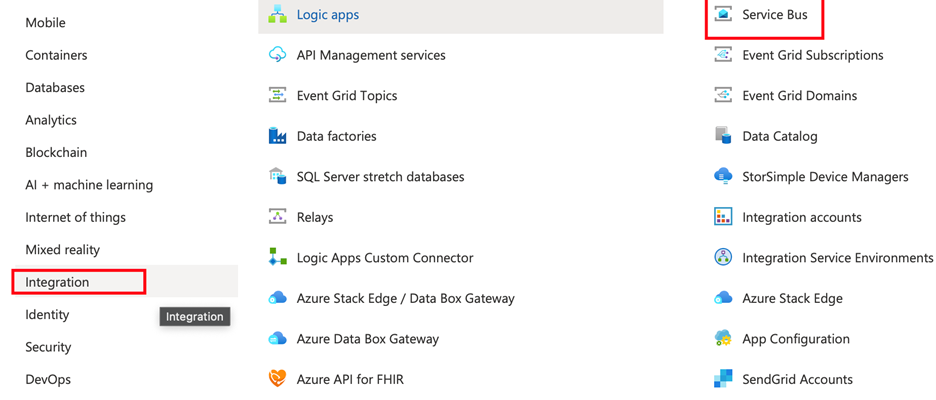Viewport: 936px width, 400px height.
Task: Open the Analytics category
Action: coord(51,120)
